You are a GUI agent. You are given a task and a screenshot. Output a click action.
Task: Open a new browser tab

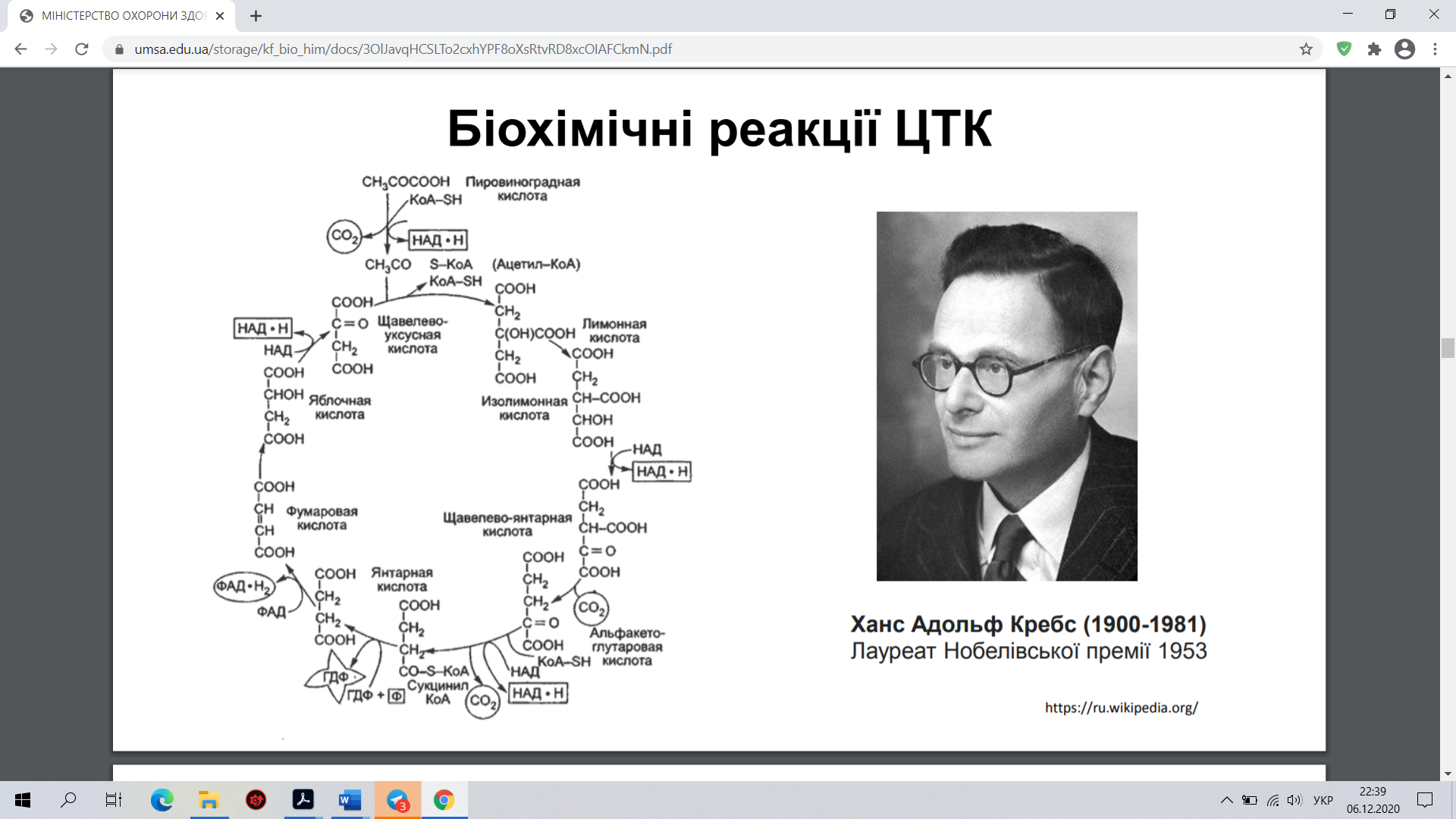click(x=256, y=16)
